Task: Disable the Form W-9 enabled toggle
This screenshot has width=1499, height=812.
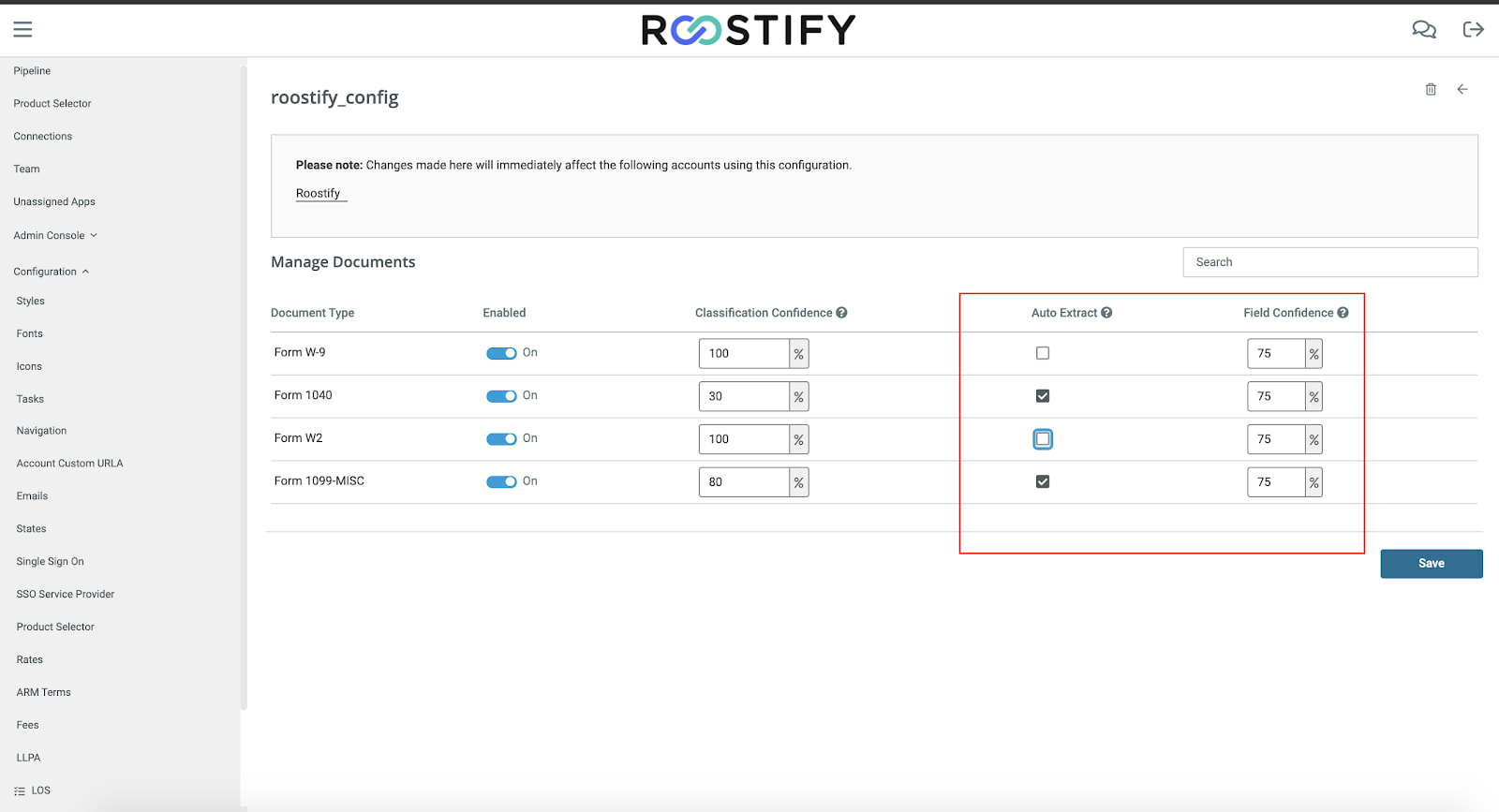Action: 501,353
